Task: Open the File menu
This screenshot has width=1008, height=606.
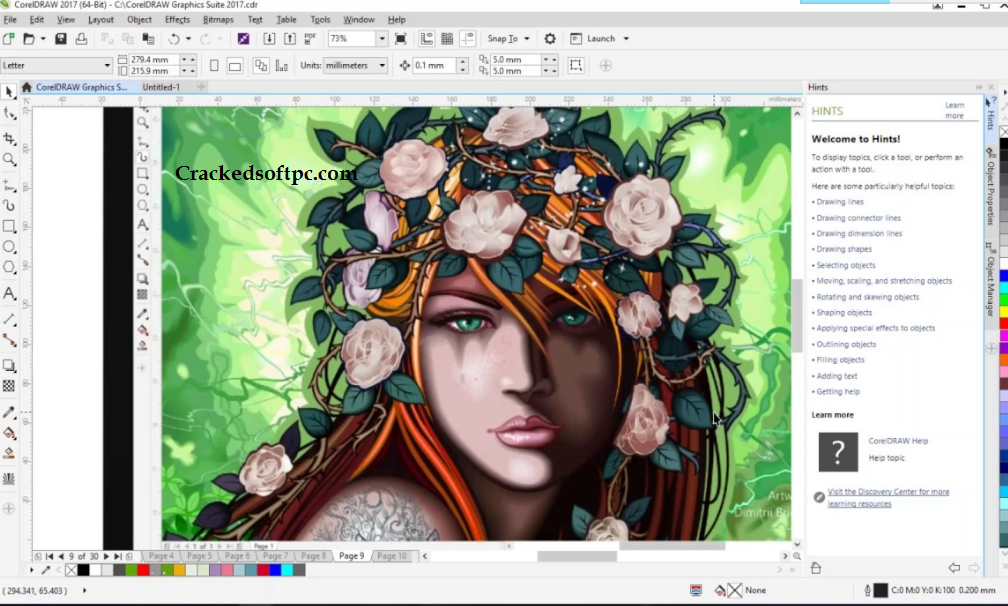Action: pos(10,20)
